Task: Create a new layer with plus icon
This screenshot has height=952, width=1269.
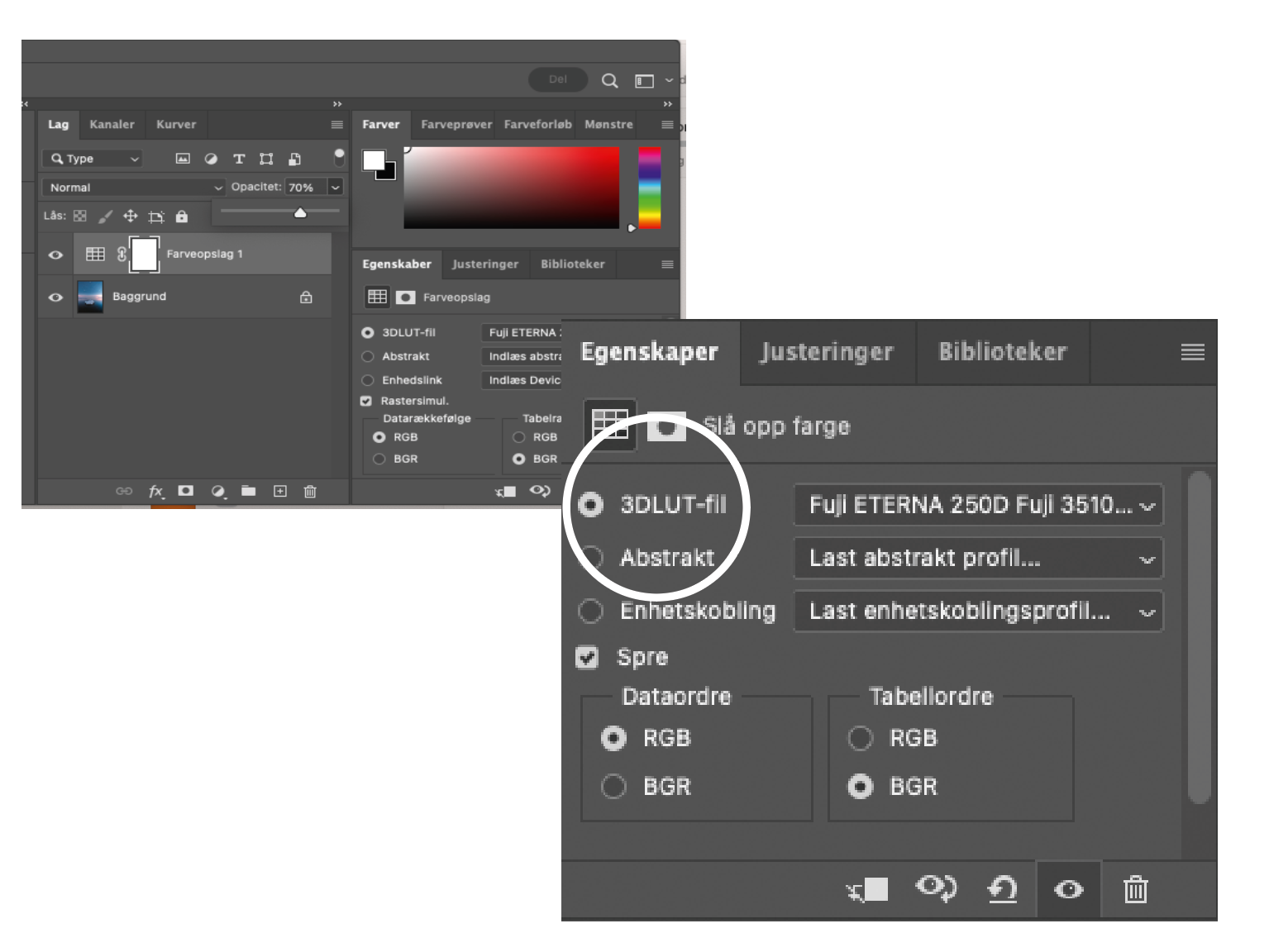Action: (x=280, y=491)
